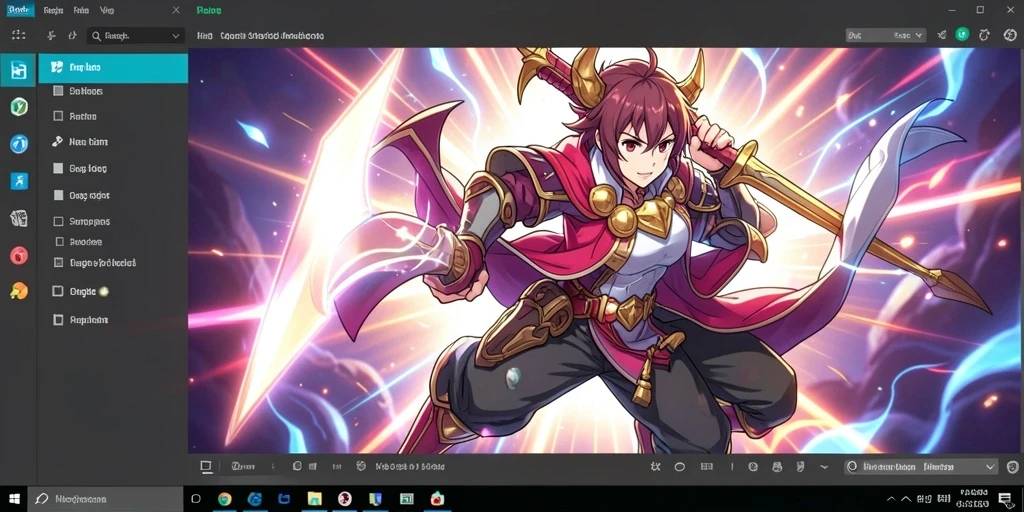The image size is (1024, 512).
Task: Click the green title text in the title bar
Action: (209, 10)
